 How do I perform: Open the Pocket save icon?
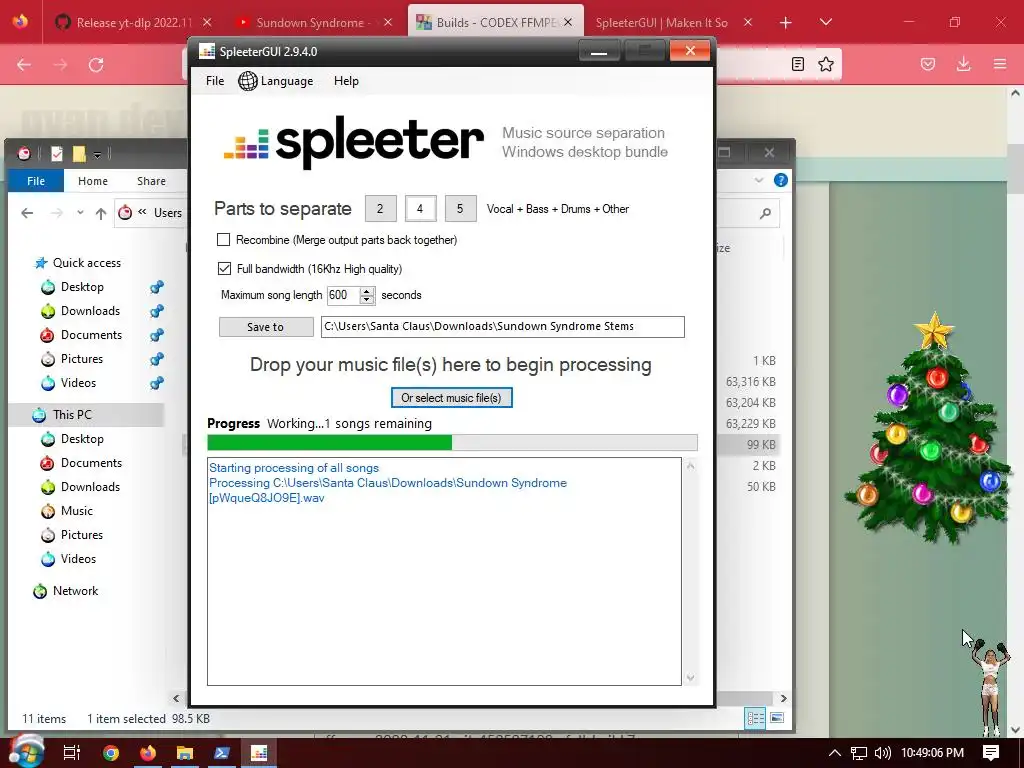(927, 64)
